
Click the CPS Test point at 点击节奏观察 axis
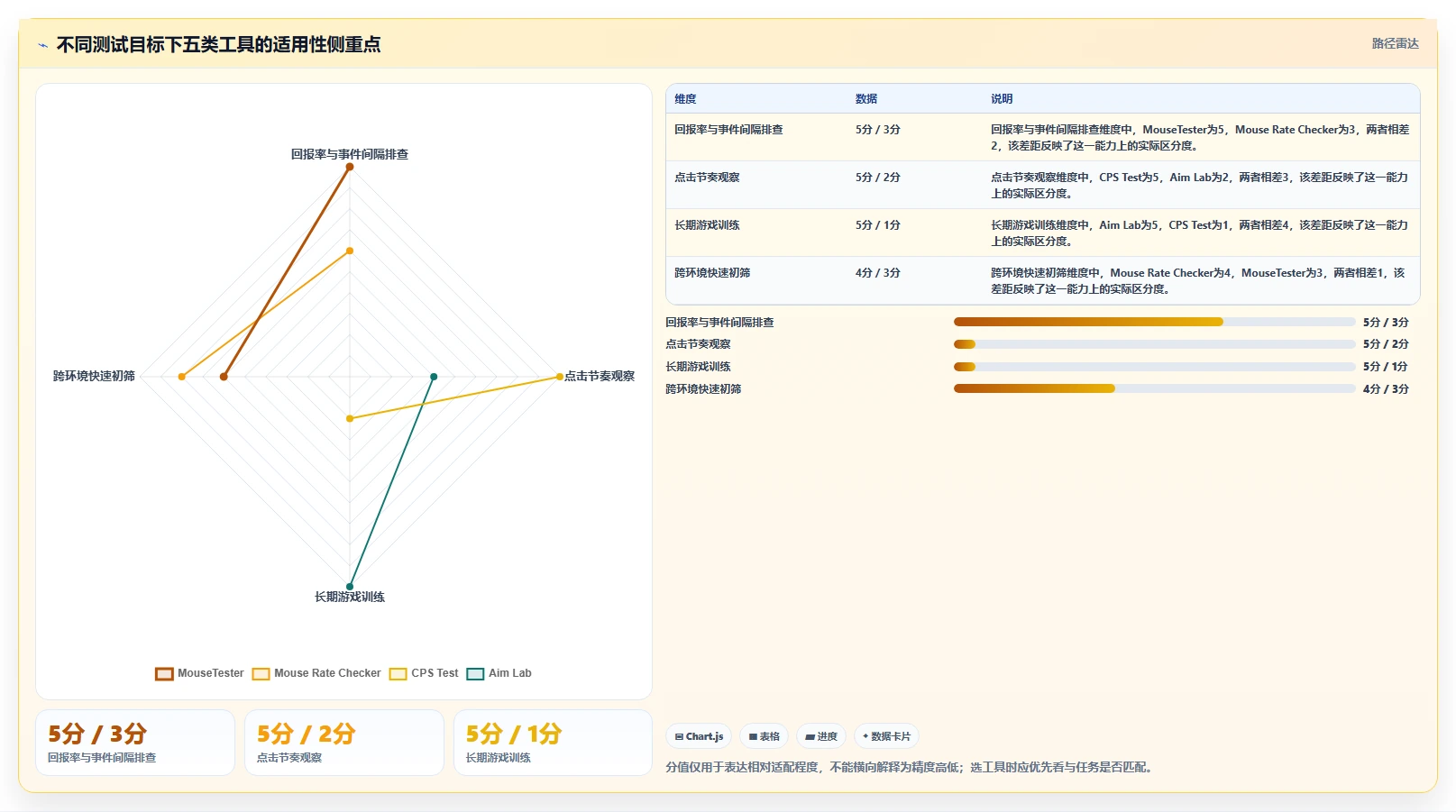tap(560, 377)
